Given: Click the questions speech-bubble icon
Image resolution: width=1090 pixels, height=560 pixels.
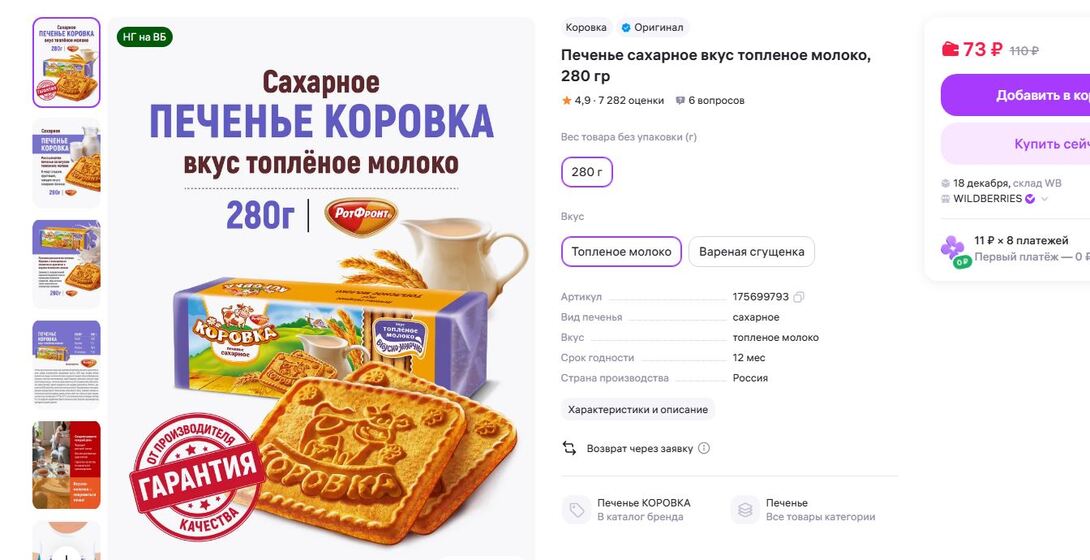Looking at the screenshot, I should pos(681,100).
